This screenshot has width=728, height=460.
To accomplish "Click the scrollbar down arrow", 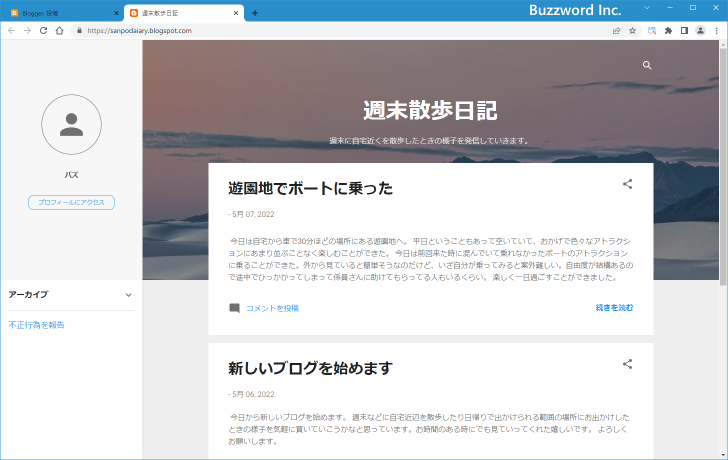I will tap(723, 455).
